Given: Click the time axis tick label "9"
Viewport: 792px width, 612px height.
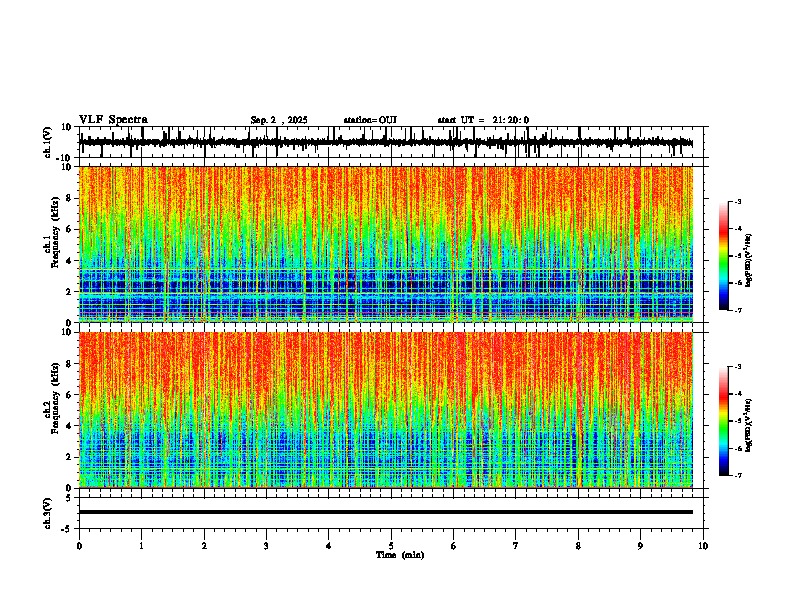Looking at the screenshot, I should click(x=640, y=546).
